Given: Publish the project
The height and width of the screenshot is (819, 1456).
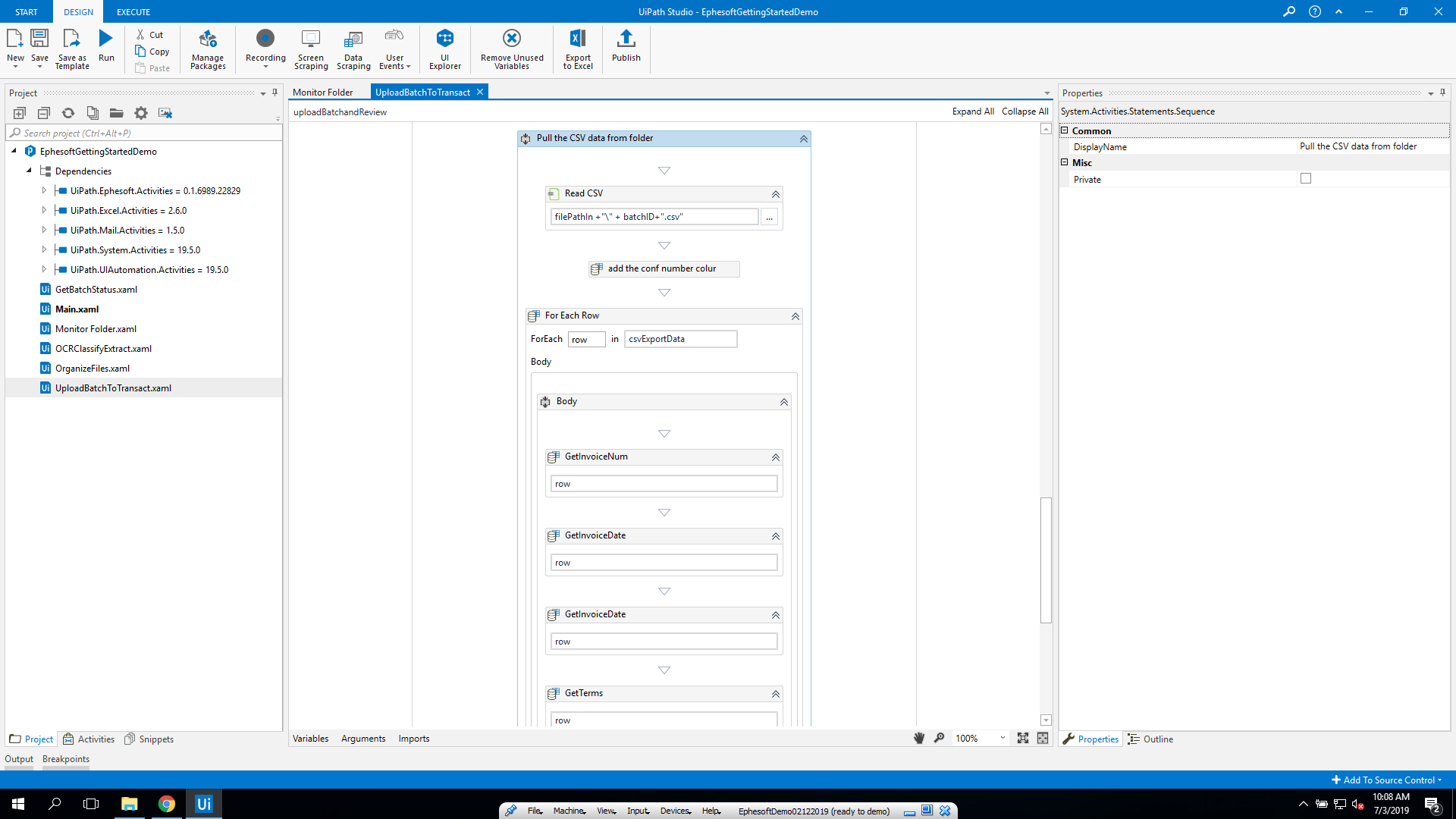Looking at the screenshot, I should point(626,45).
